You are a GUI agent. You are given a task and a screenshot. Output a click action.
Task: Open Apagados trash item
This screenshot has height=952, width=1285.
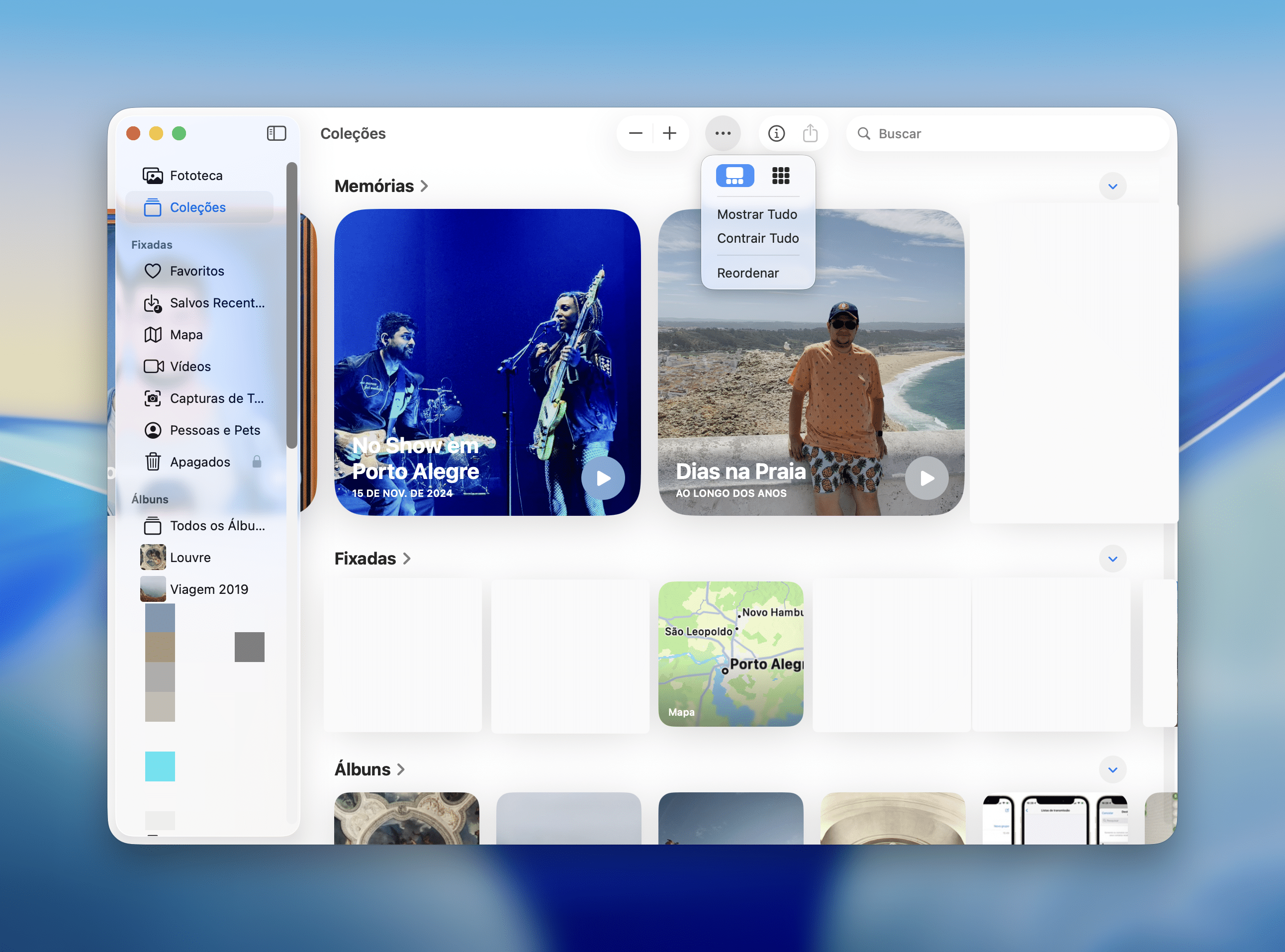coord(199,462)
